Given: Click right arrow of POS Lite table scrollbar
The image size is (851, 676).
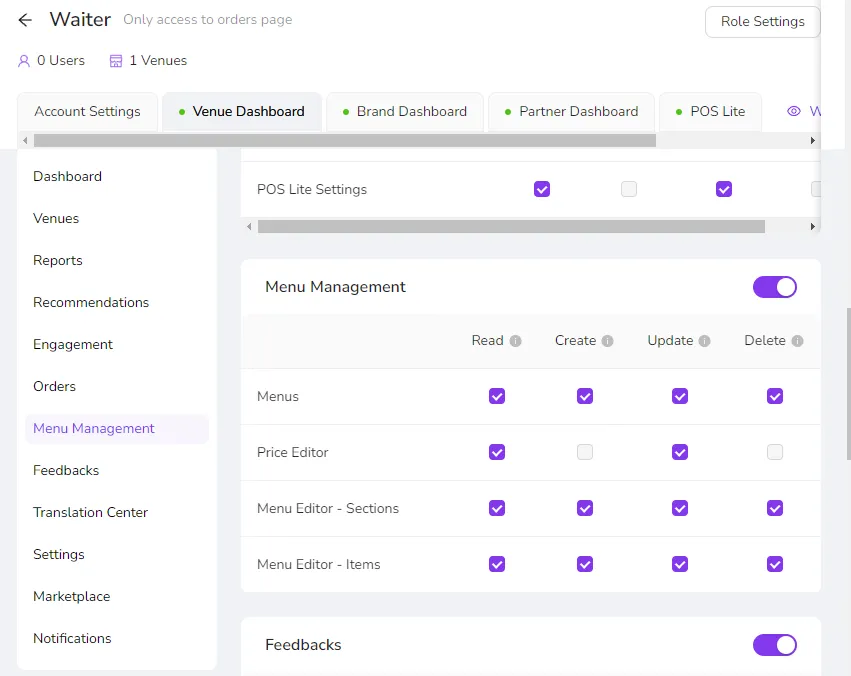Looking at the screenshot, I should click(x=812, y=226).
